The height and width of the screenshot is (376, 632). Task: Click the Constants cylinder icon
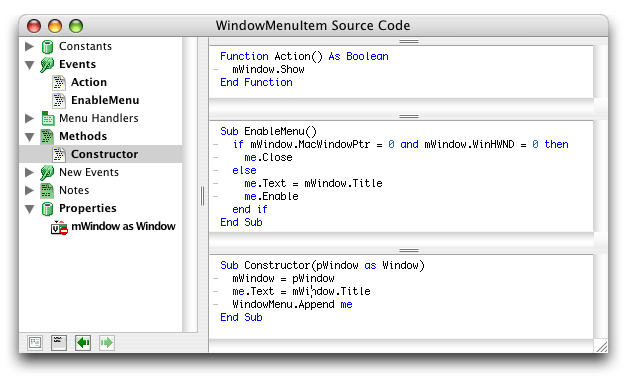pos(47,47)
